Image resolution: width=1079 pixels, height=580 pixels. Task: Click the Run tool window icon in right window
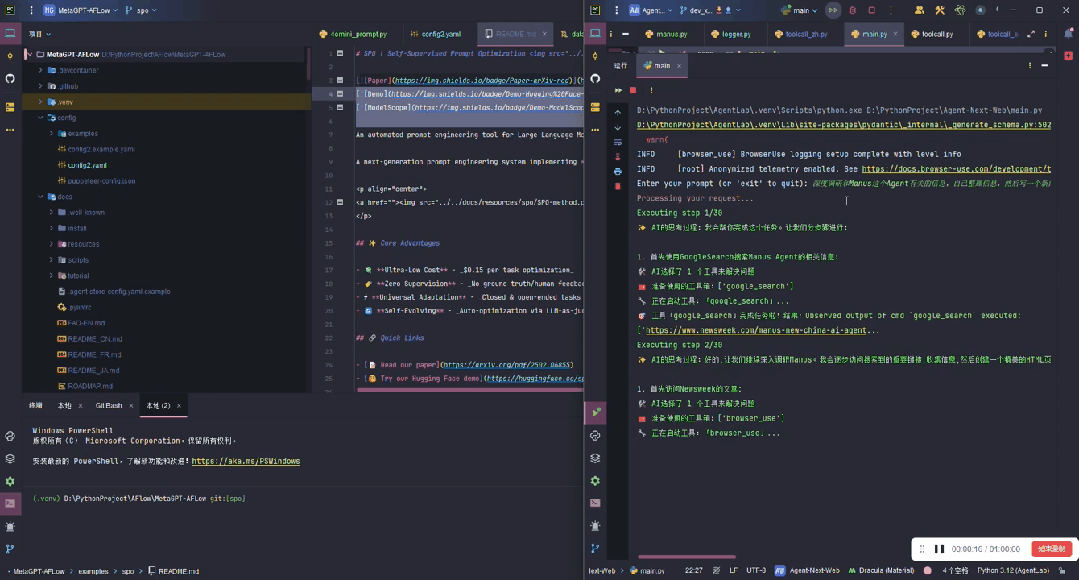(x=595, y=411)
